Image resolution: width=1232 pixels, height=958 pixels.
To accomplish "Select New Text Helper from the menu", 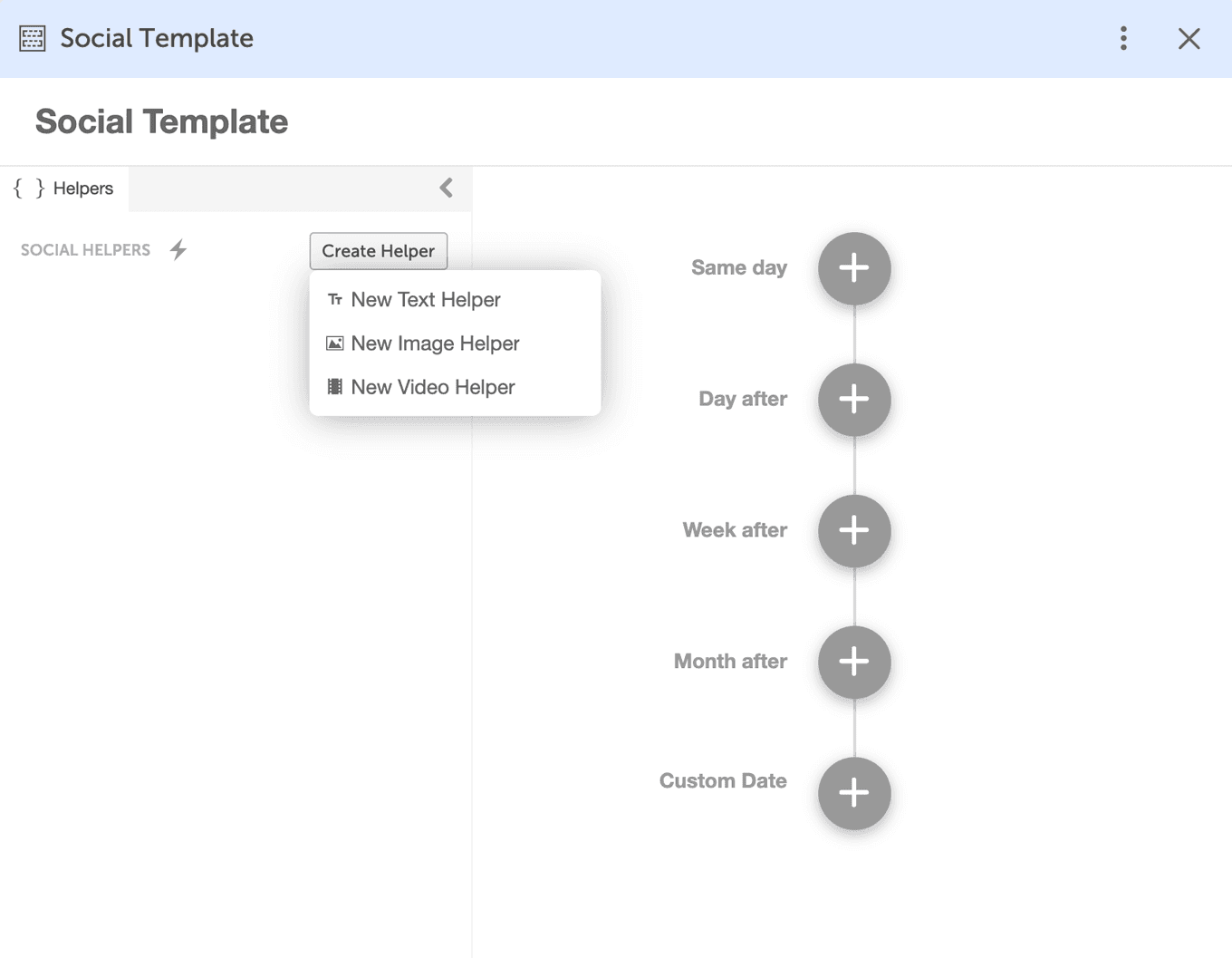I will point(426,299).
